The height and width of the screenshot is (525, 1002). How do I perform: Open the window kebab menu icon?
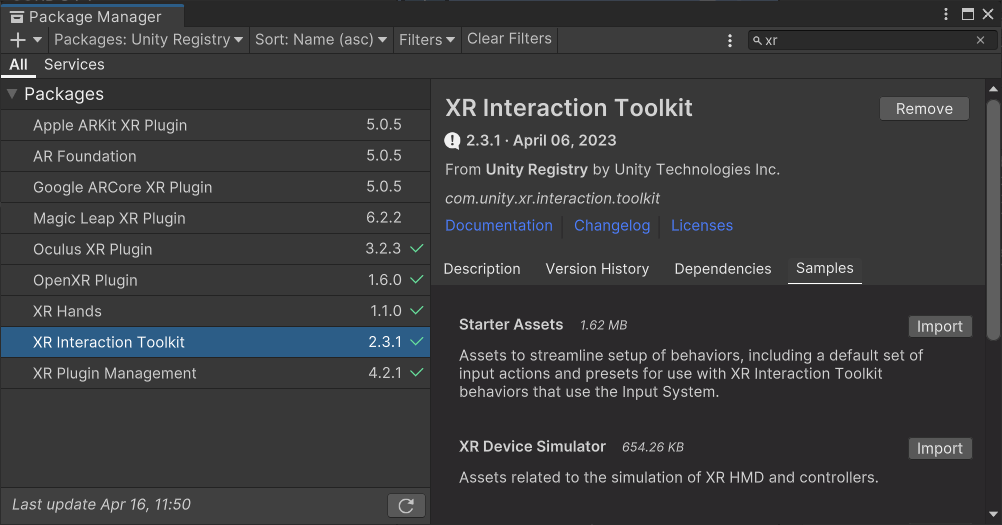pos(946,14)
